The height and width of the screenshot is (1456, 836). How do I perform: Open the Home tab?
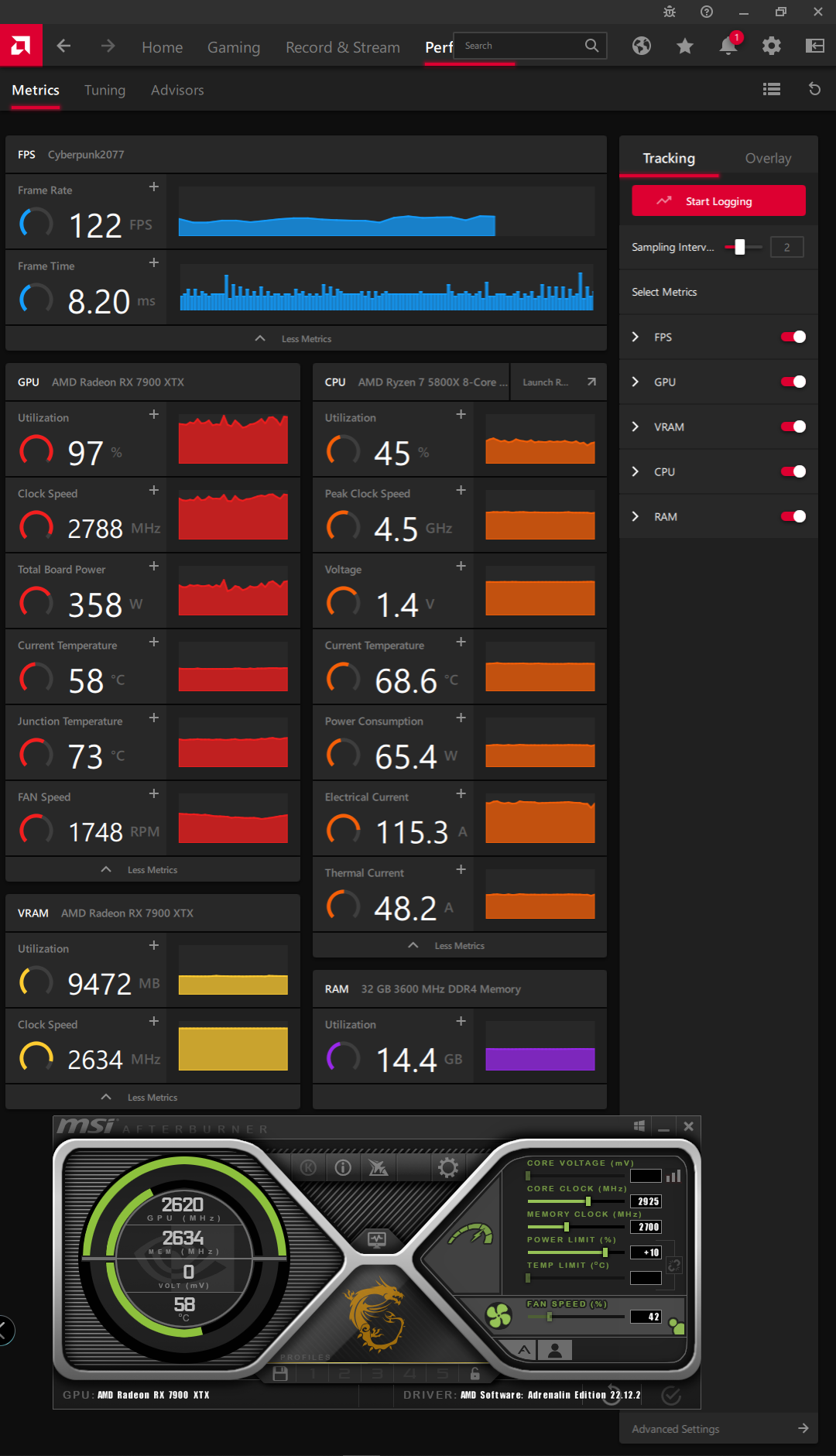163,47
